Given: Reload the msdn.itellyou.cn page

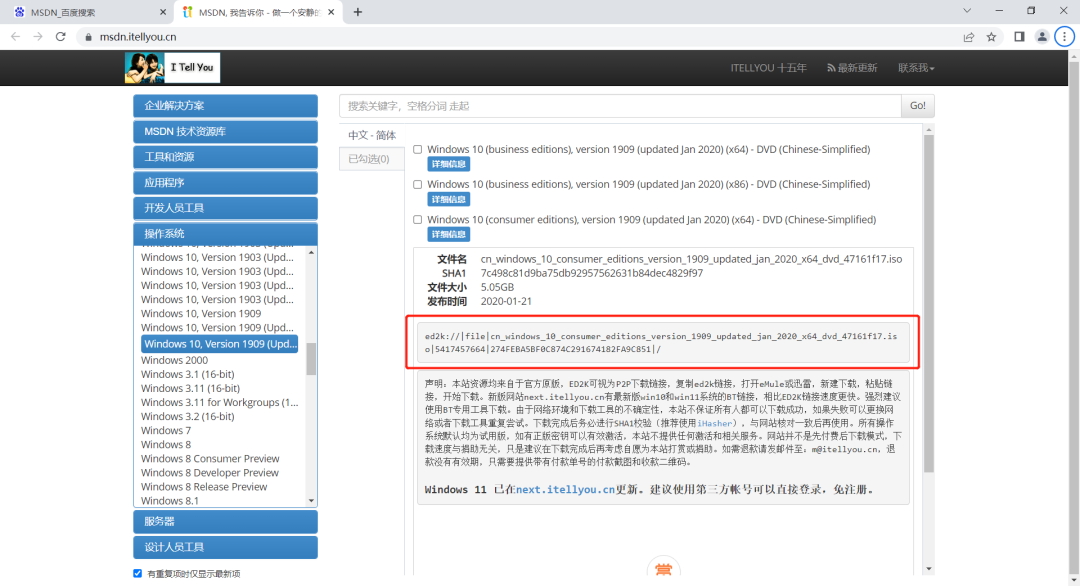Looking at the screenshot, I should point(61,36).
